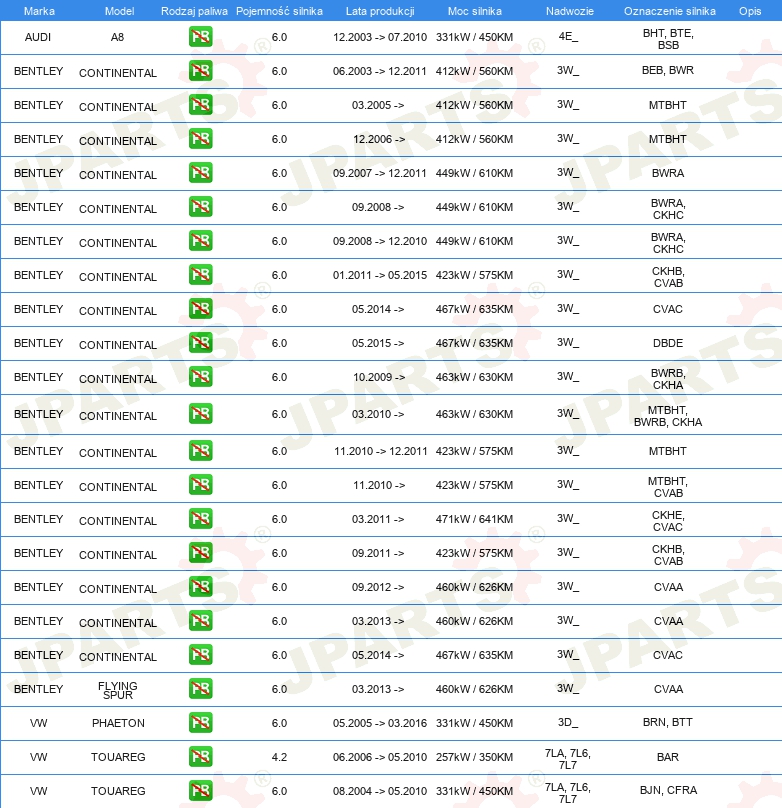
Task: Click the fuel icon in the FLYING SPUR row
Action: point(200,689)
